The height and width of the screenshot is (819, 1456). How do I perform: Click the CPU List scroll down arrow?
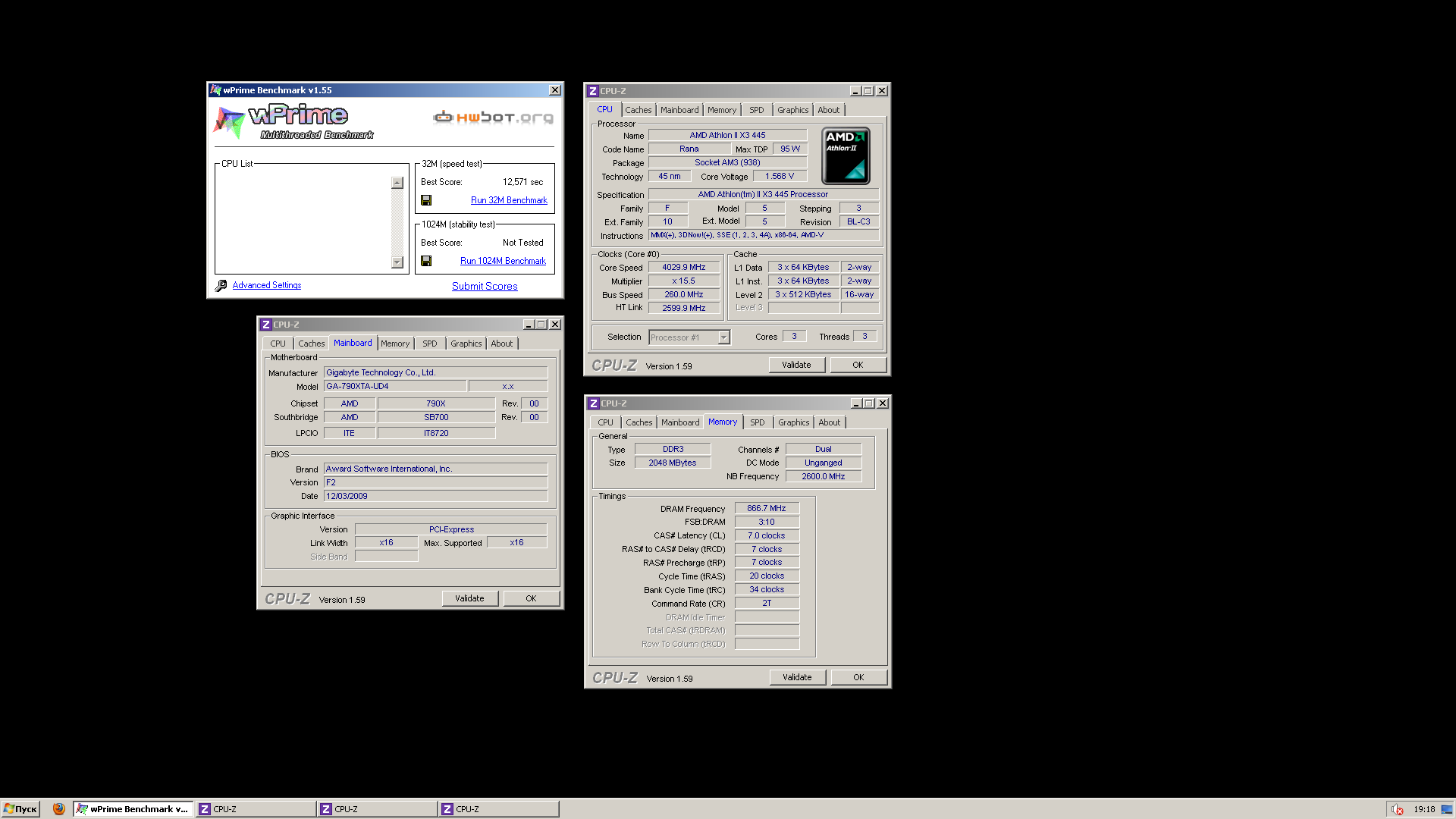point(397,262)
